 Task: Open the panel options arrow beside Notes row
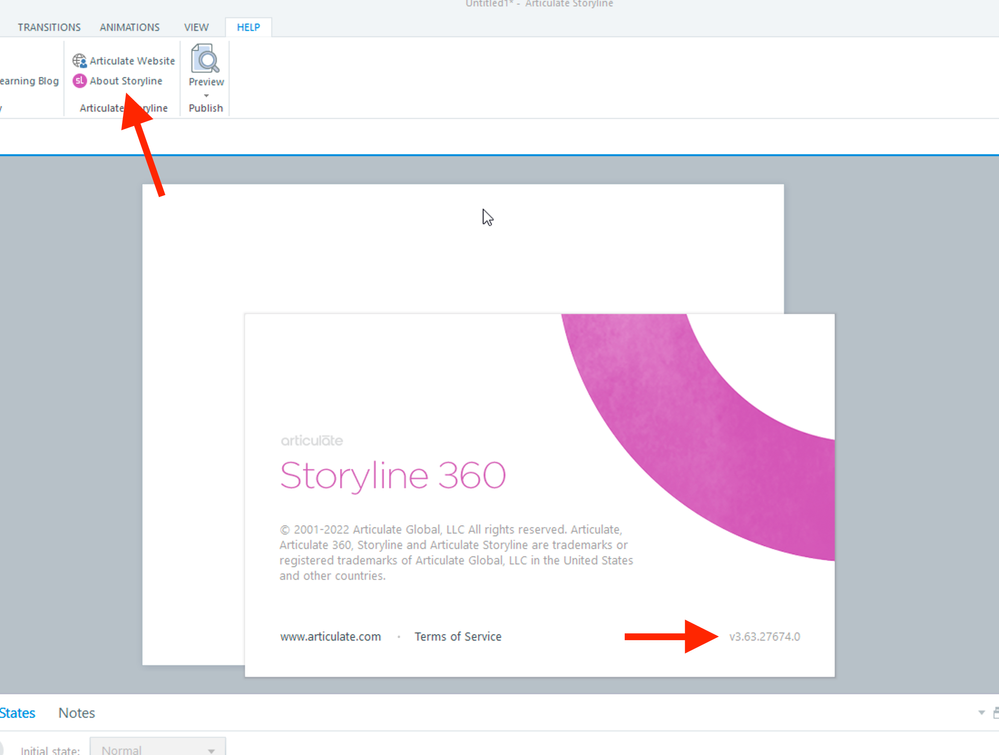click(x=981, y=713)
